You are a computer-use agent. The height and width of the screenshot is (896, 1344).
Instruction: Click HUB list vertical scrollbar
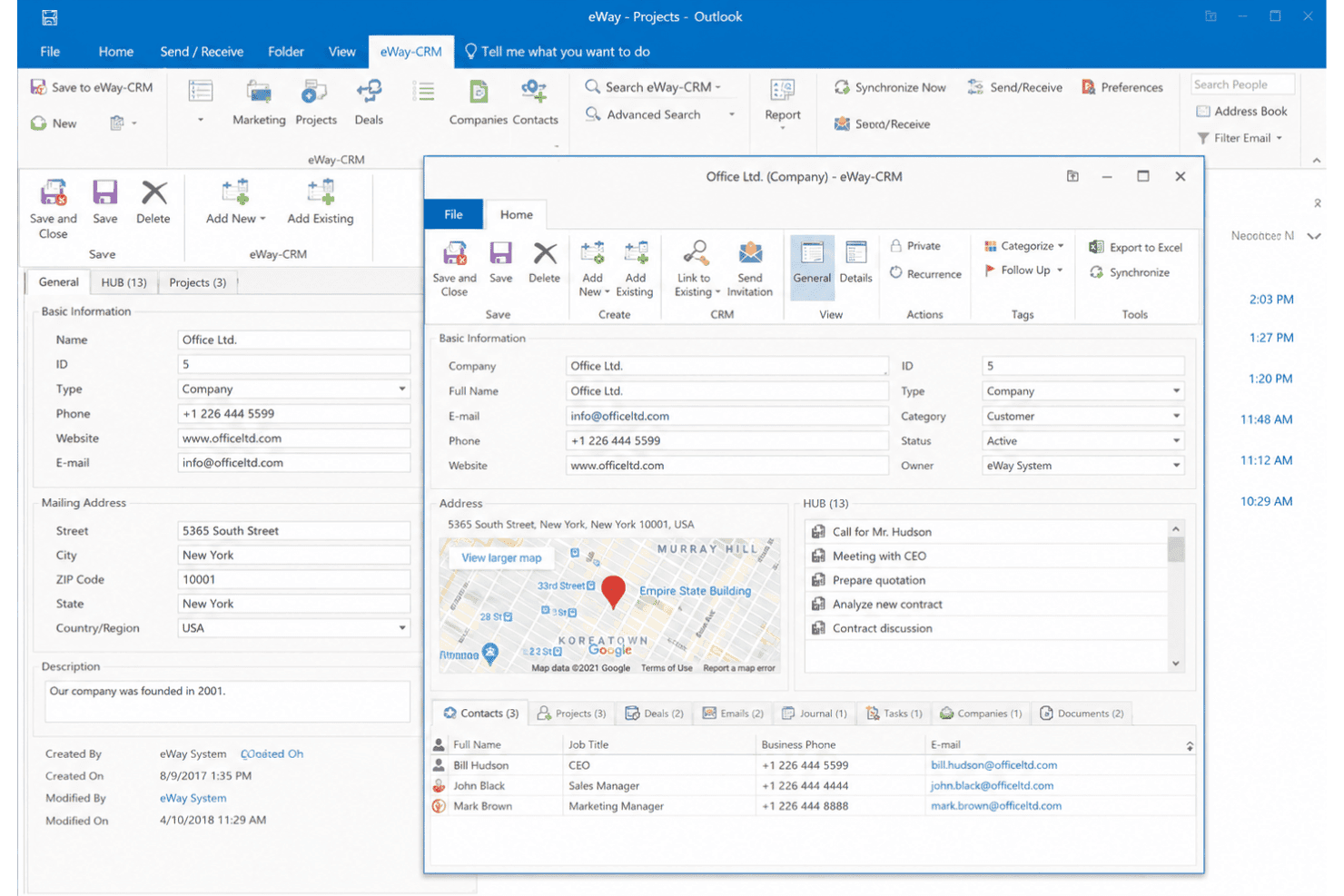coord(1176,596)
